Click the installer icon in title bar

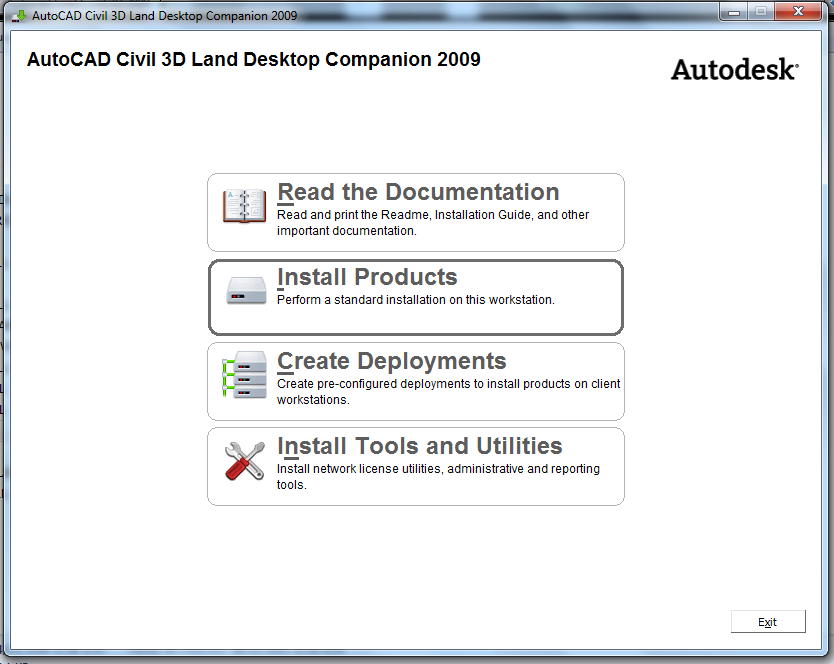19,16
